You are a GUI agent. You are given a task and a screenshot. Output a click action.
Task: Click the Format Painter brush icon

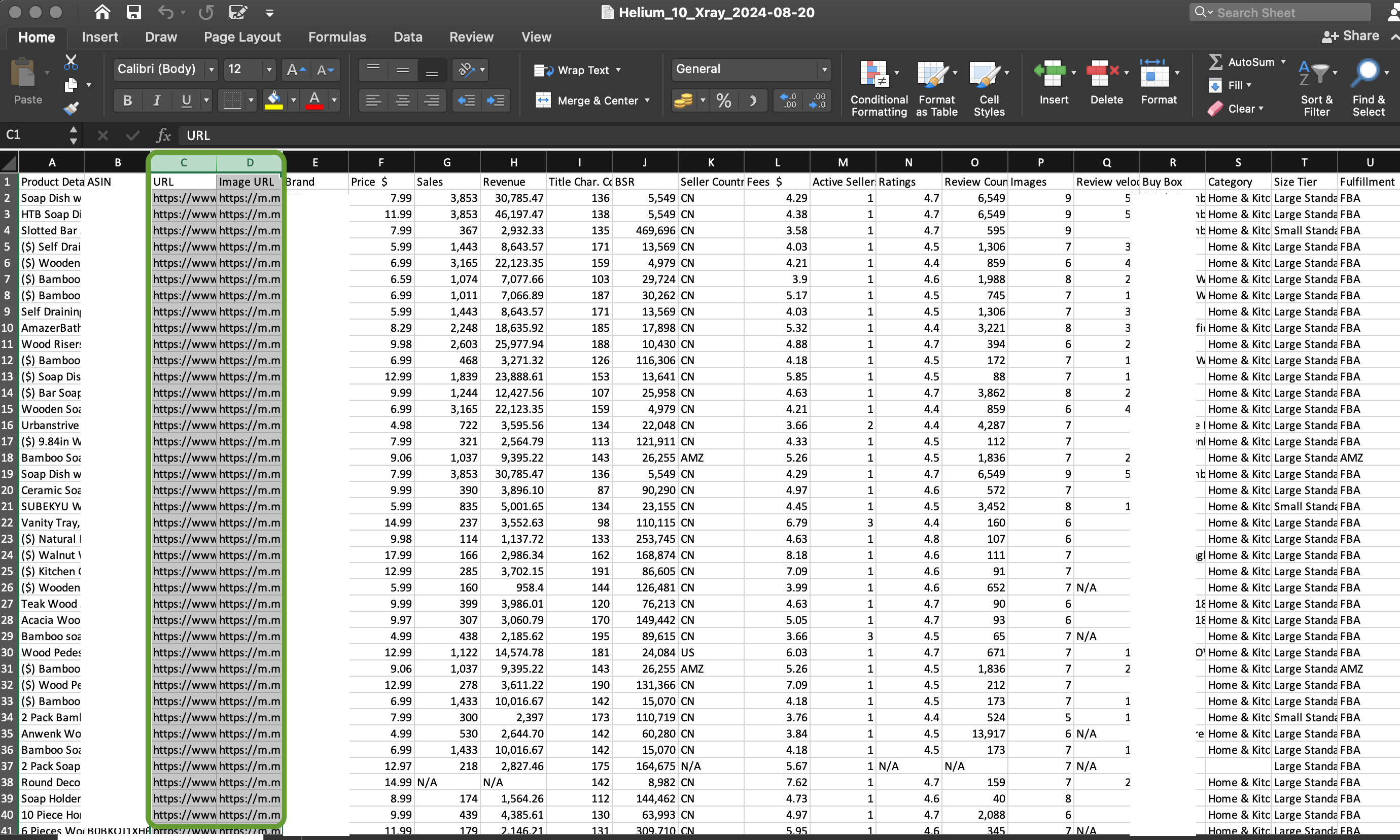[x=71, y=108]
